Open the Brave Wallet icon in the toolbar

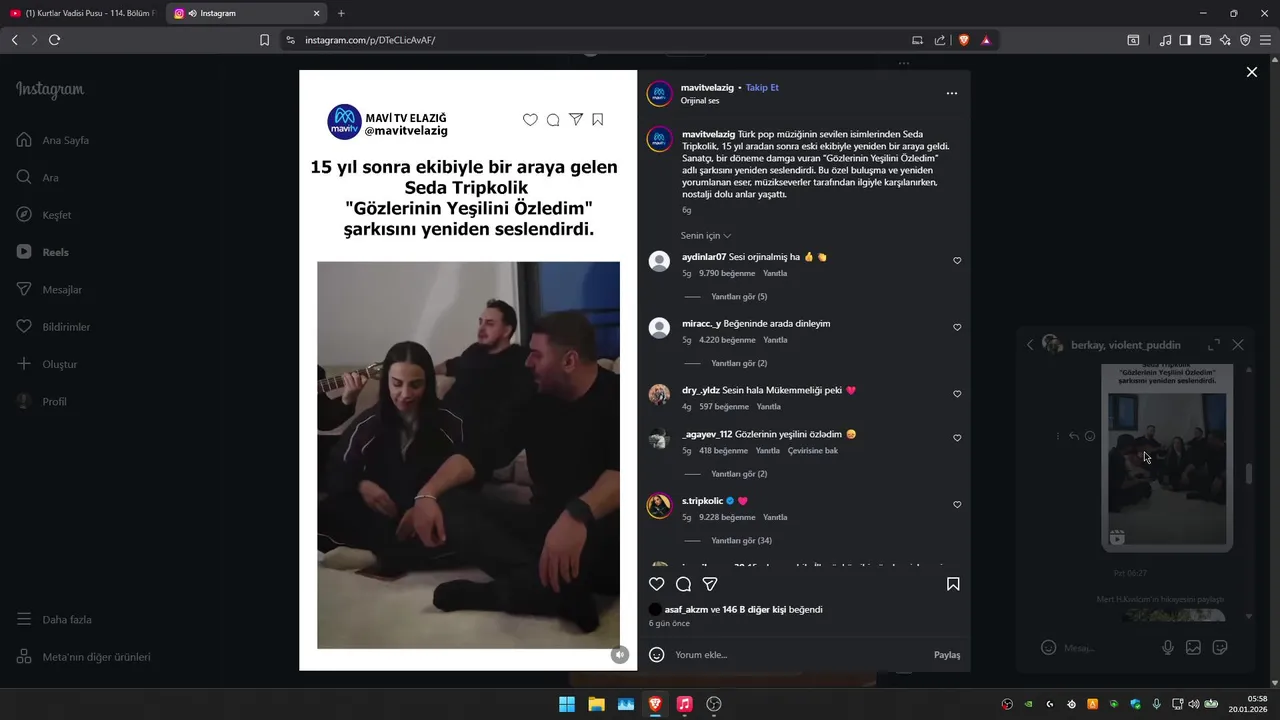tap(1205, 40)
